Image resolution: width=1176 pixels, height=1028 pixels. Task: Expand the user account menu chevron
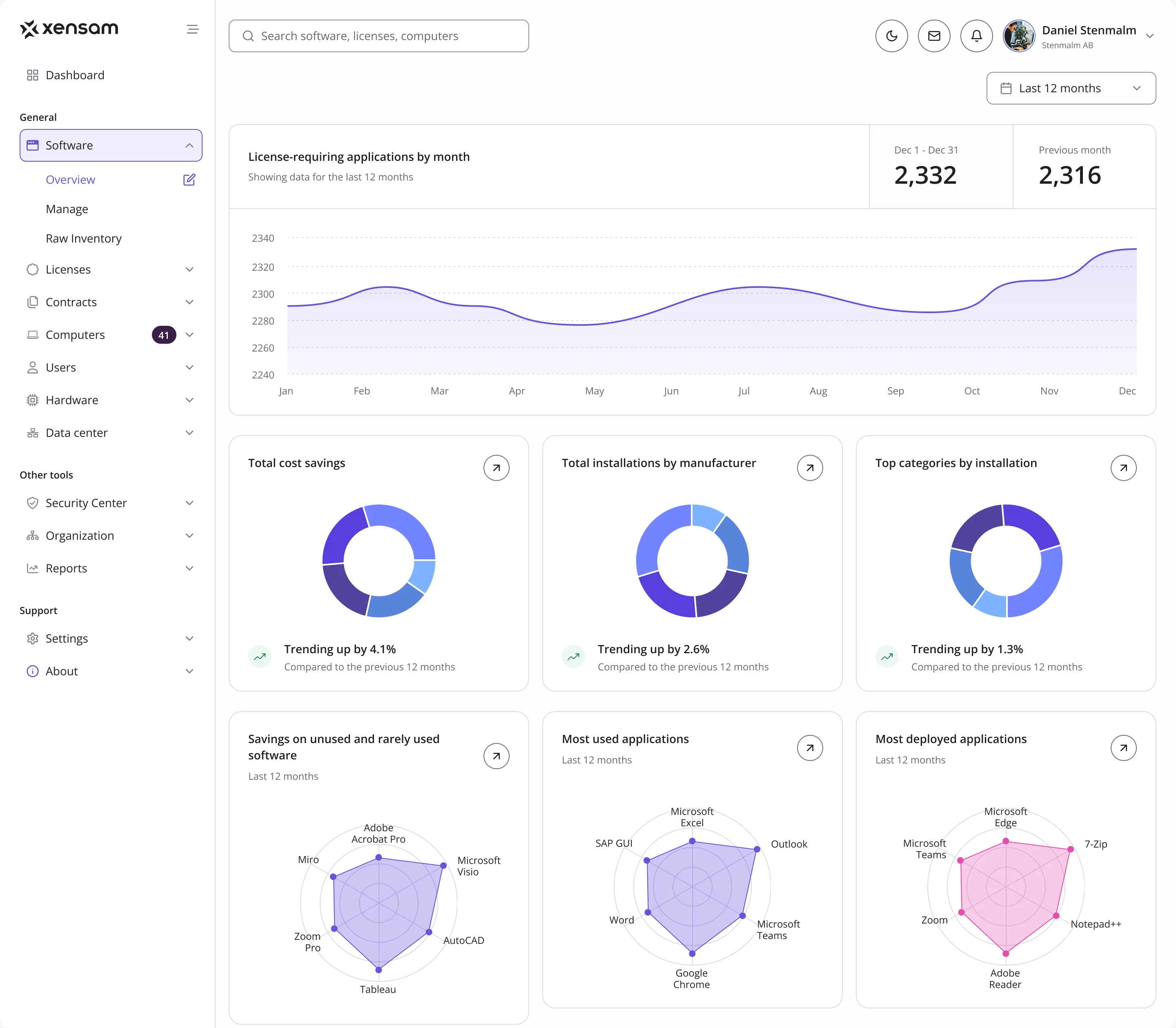1149,36
